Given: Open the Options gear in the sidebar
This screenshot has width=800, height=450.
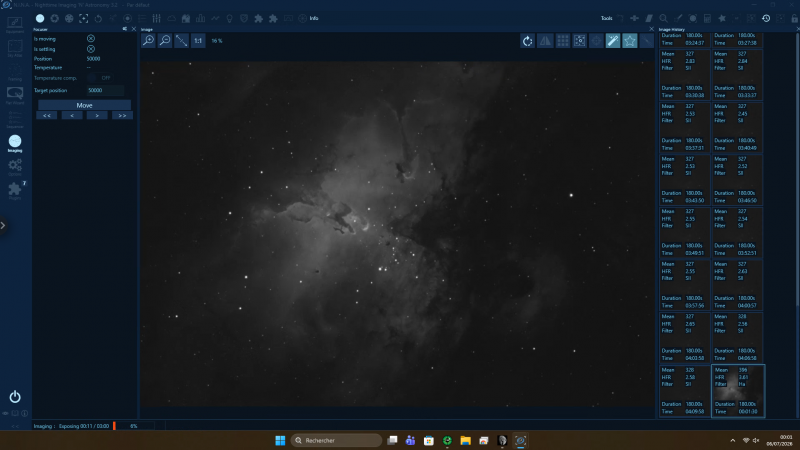Looking at the screenshot, I should tap(15, 167).
